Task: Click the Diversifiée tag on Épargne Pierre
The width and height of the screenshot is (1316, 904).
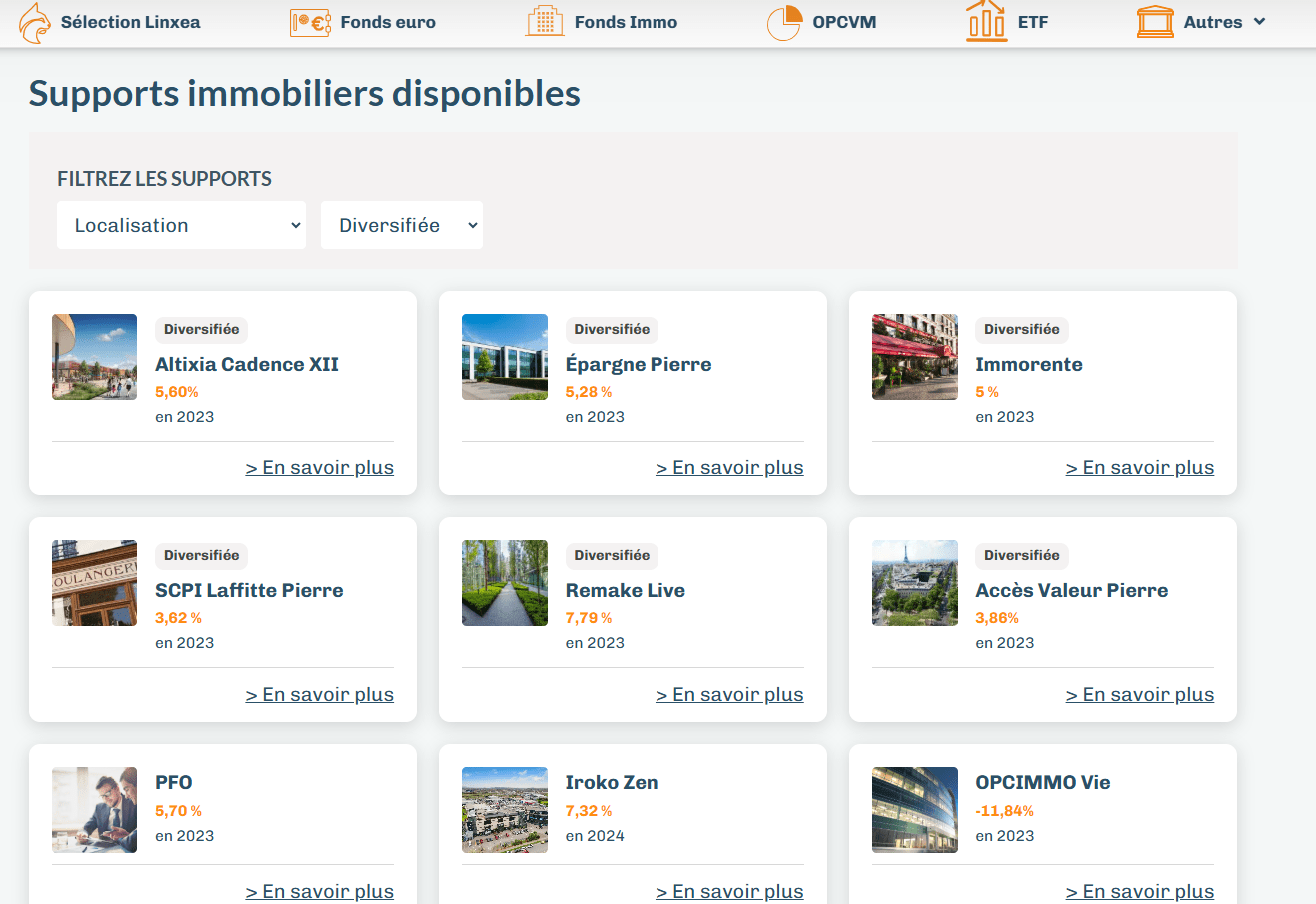Action: [x=612, y=329]
